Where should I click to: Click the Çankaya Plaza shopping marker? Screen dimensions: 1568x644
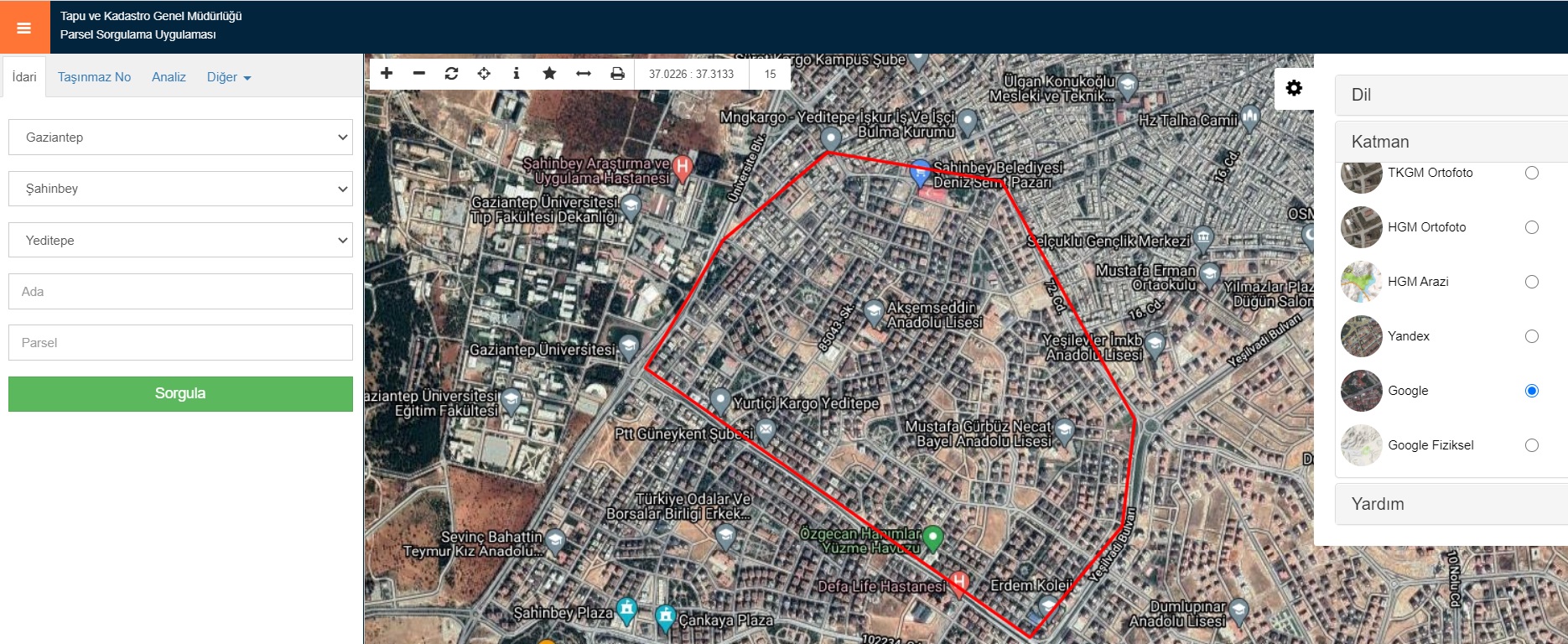(665, 617)
